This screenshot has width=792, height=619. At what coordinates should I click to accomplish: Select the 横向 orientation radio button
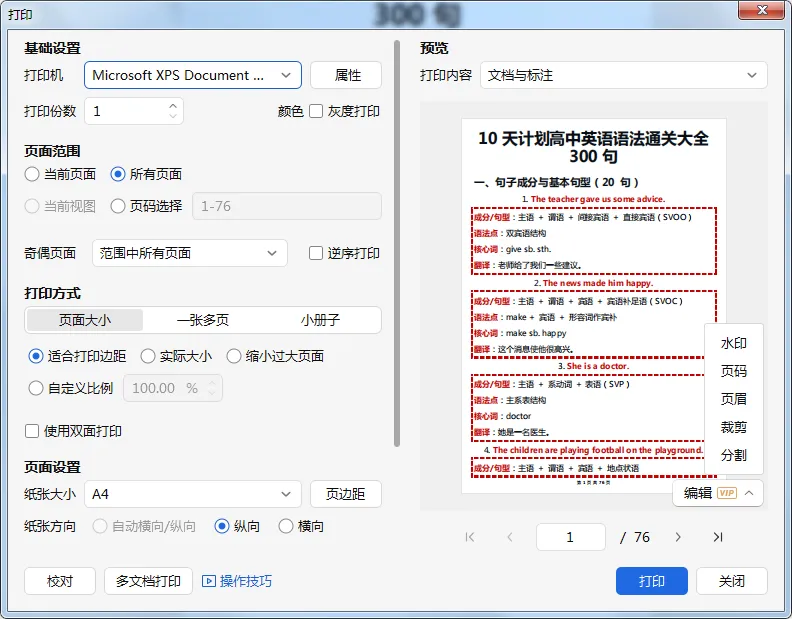pyautogui.click(x=286, y=526)
